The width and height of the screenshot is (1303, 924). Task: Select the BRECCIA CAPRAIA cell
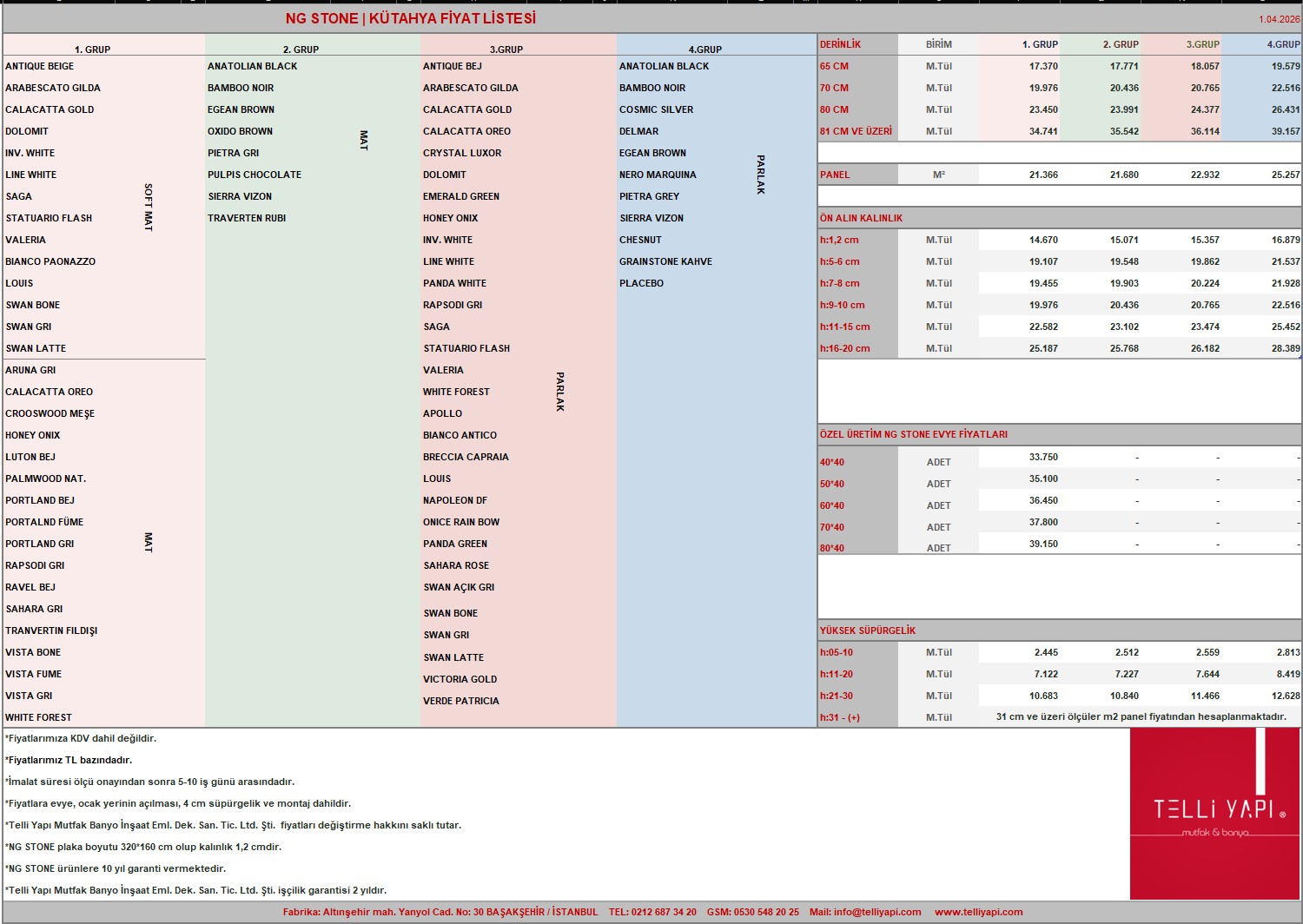(466, 457)
